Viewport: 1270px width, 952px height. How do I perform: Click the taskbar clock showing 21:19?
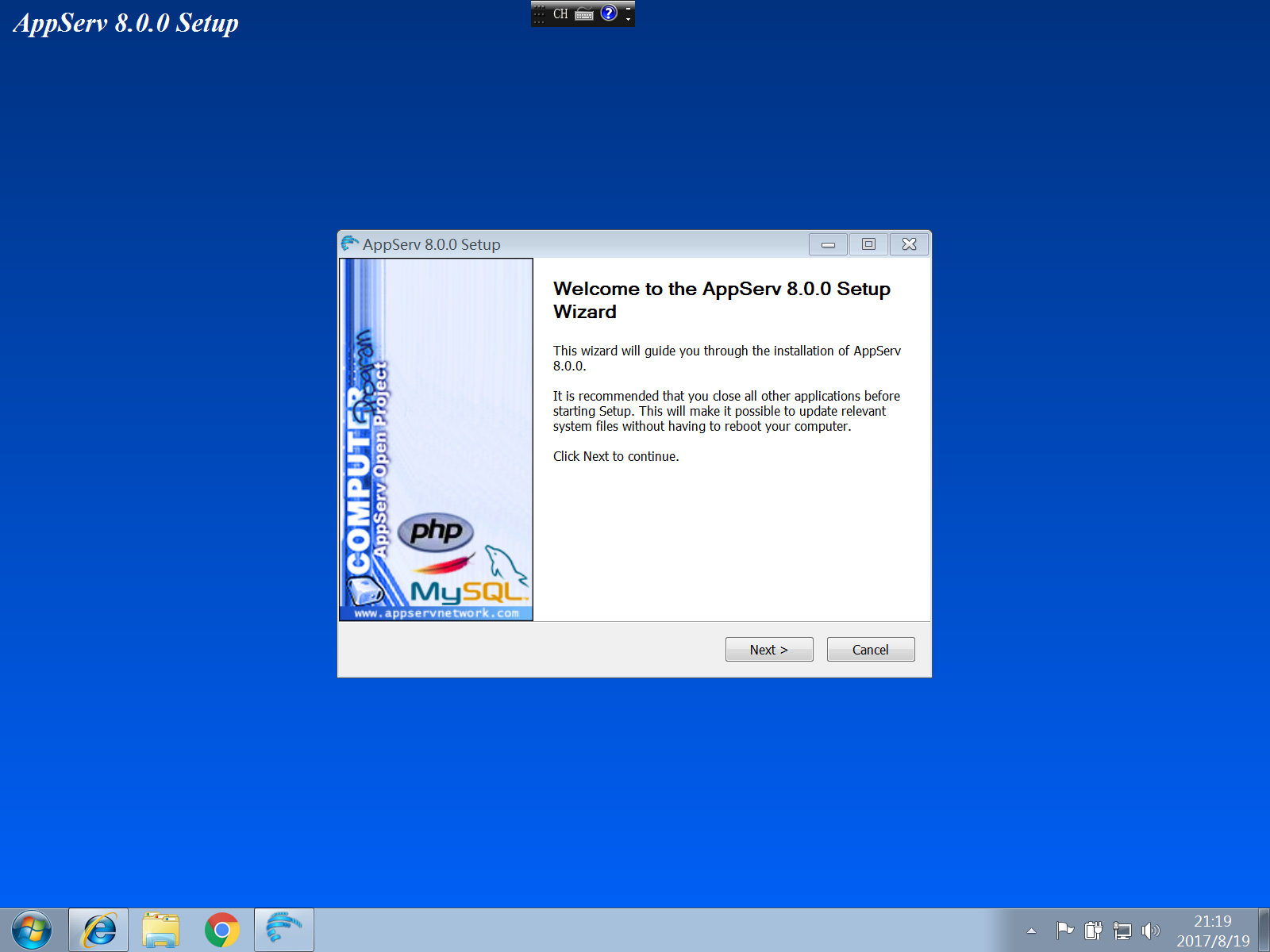pos(1213,931)
